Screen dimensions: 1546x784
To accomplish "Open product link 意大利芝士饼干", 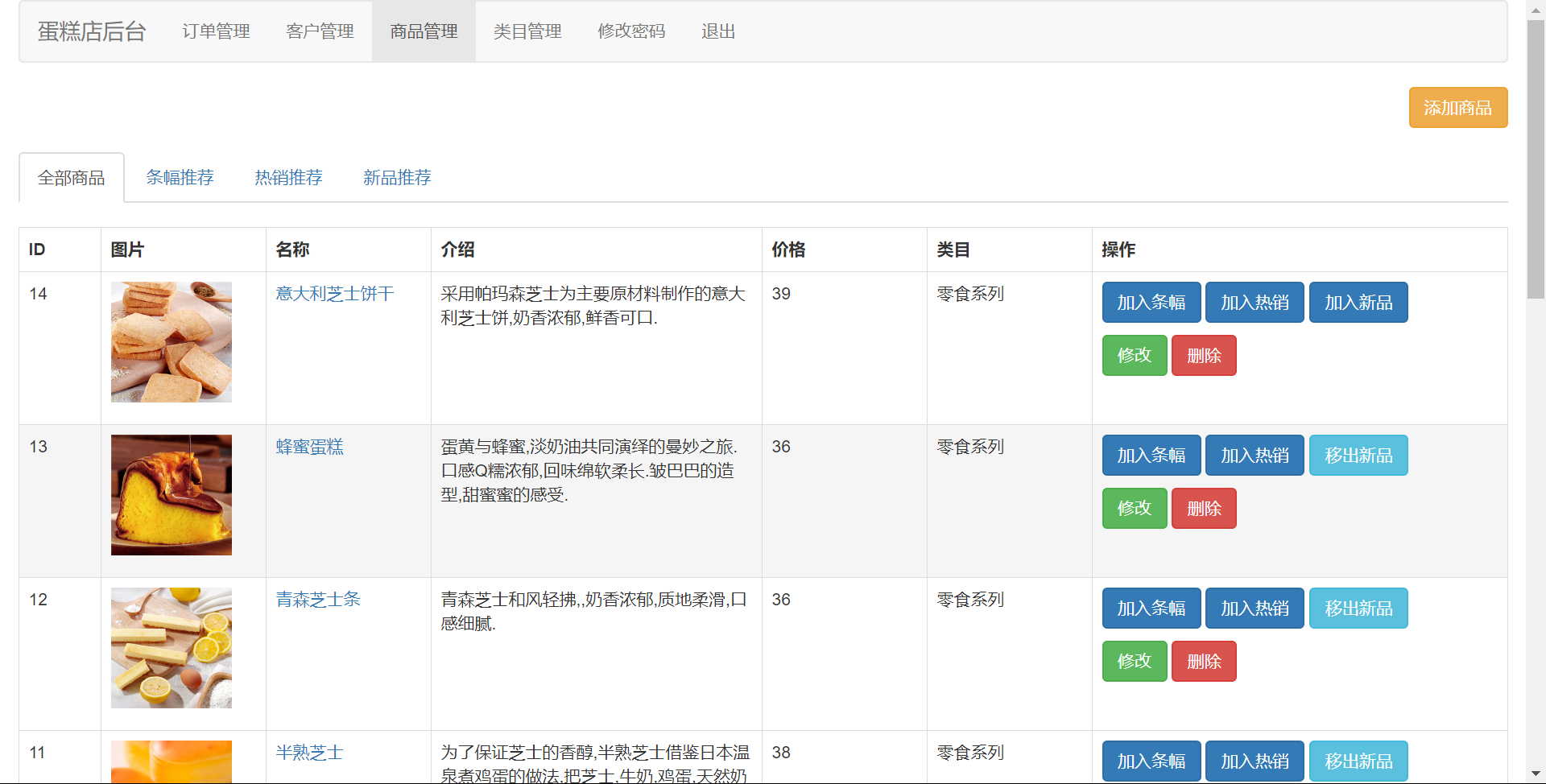I will point(335,294).
